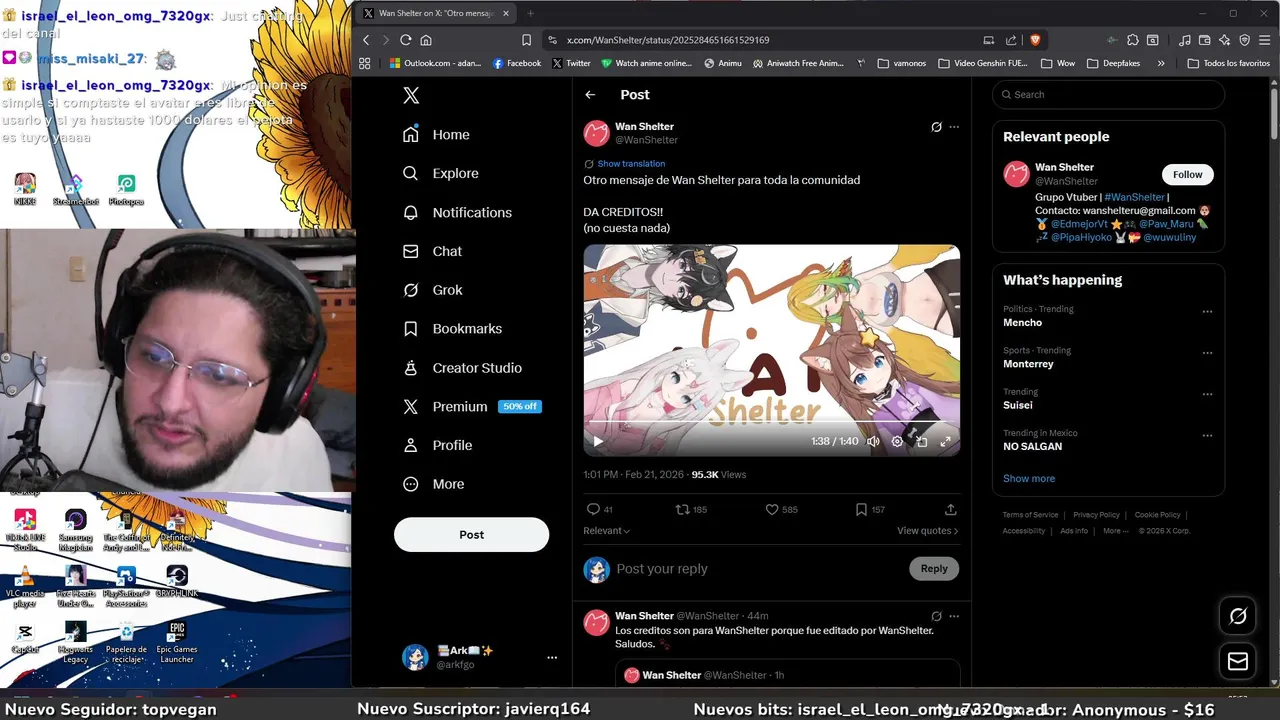Bookmark the post (157)
This screenshot has height=720, width=1280.
(x=869, y=510)
